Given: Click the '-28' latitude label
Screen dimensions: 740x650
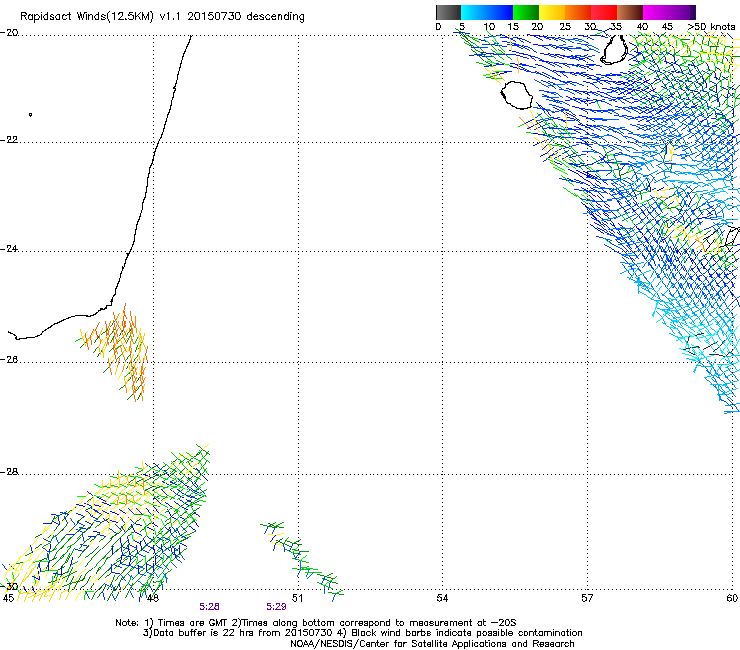Looking at the screenshot, I should 9,472.
